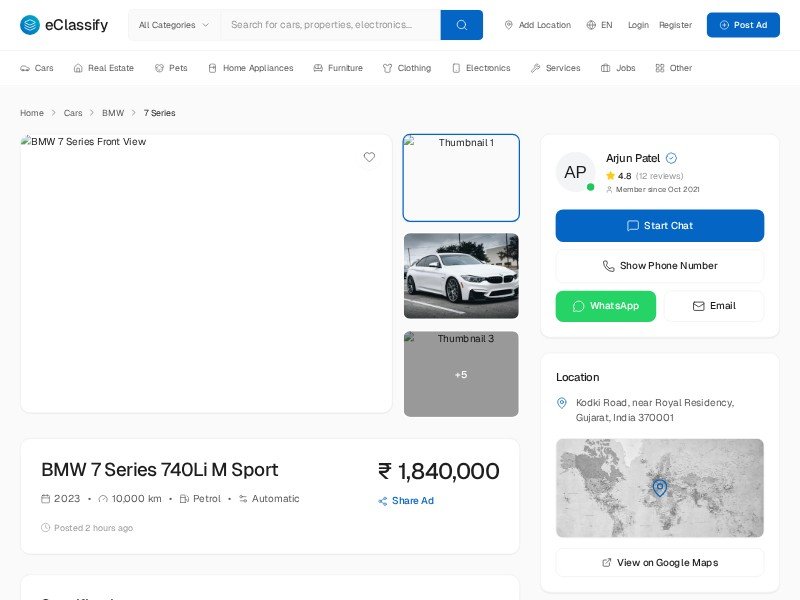Image resolution: width=800 pixels, height=600 pixels.
Task: Select the Electronics category menu item
Action: (x=481, y=68)
